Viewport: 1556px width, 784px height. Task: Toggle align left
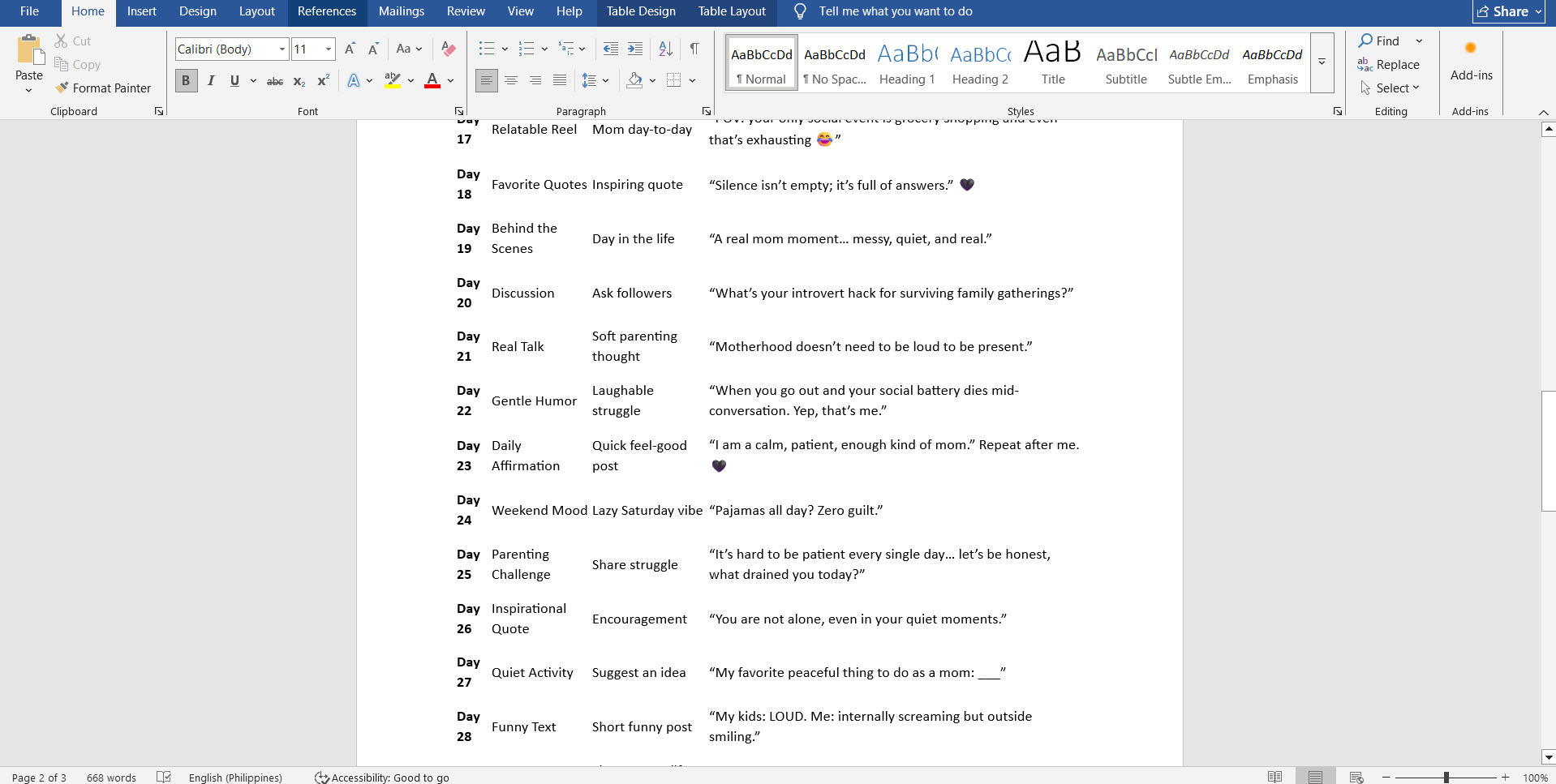[487, 80]
